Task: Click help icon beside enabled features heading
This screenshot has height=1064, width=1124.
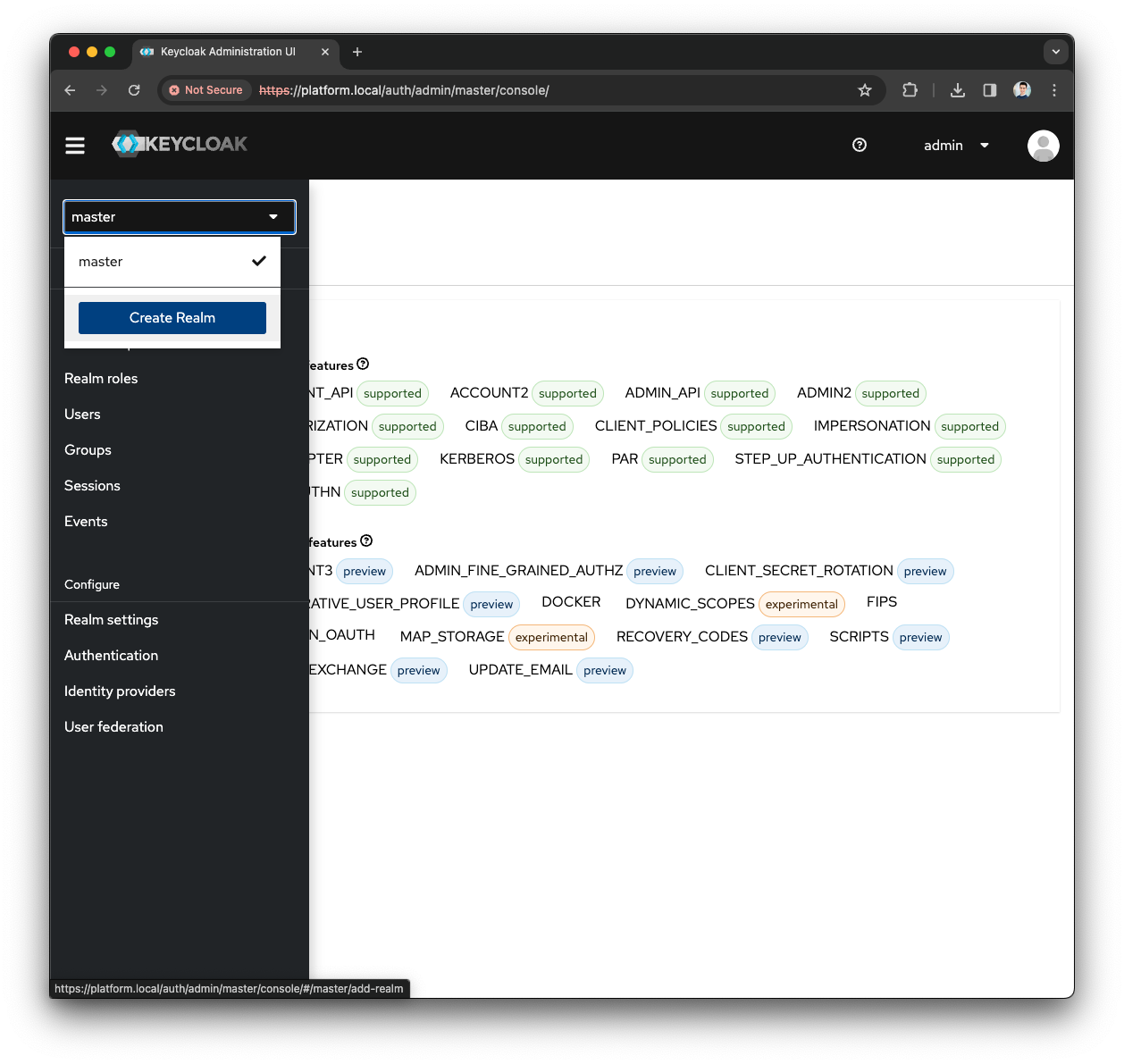Action: [363, 364]
